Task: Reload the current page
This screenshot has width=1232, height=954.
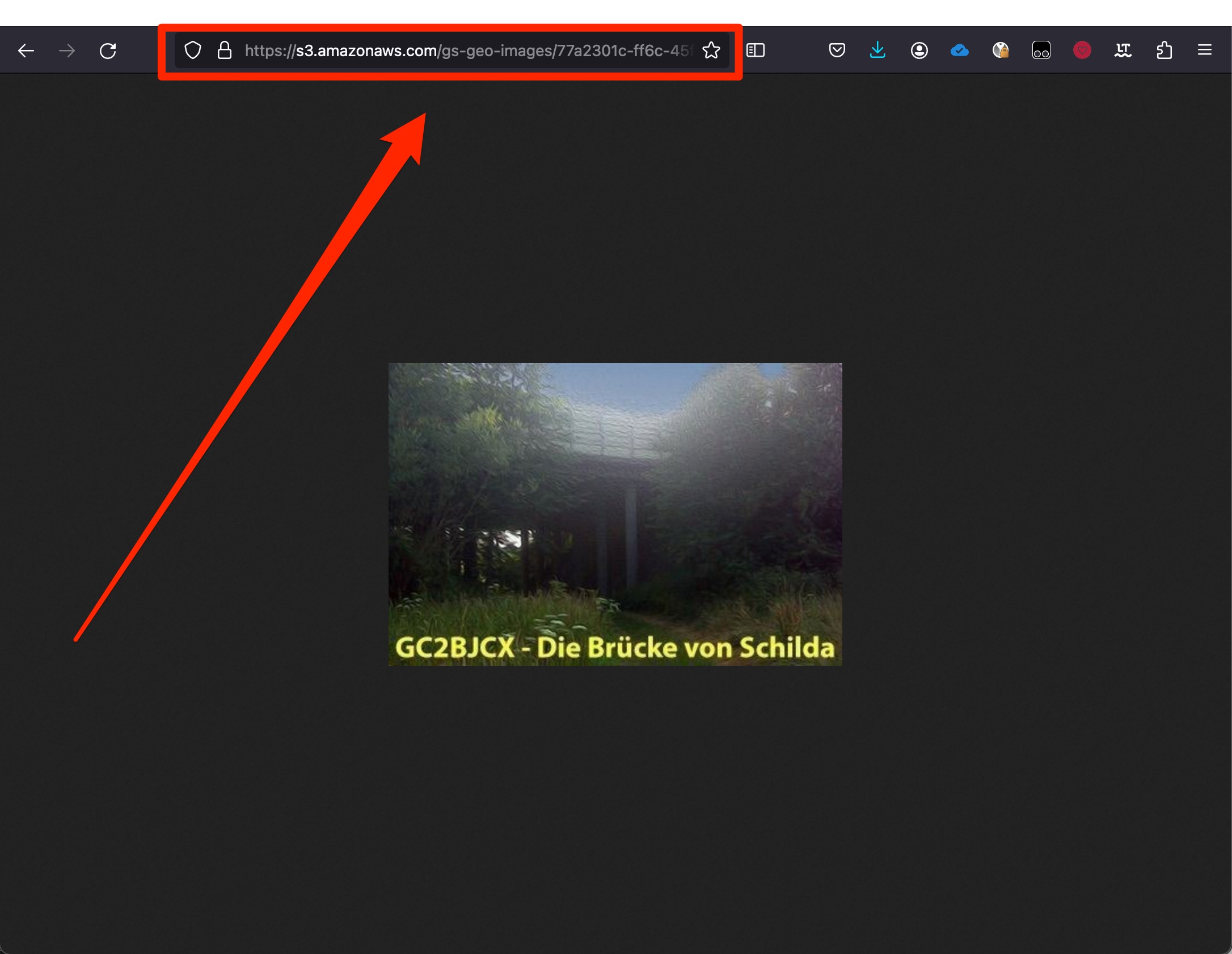Action: (108, 50)
